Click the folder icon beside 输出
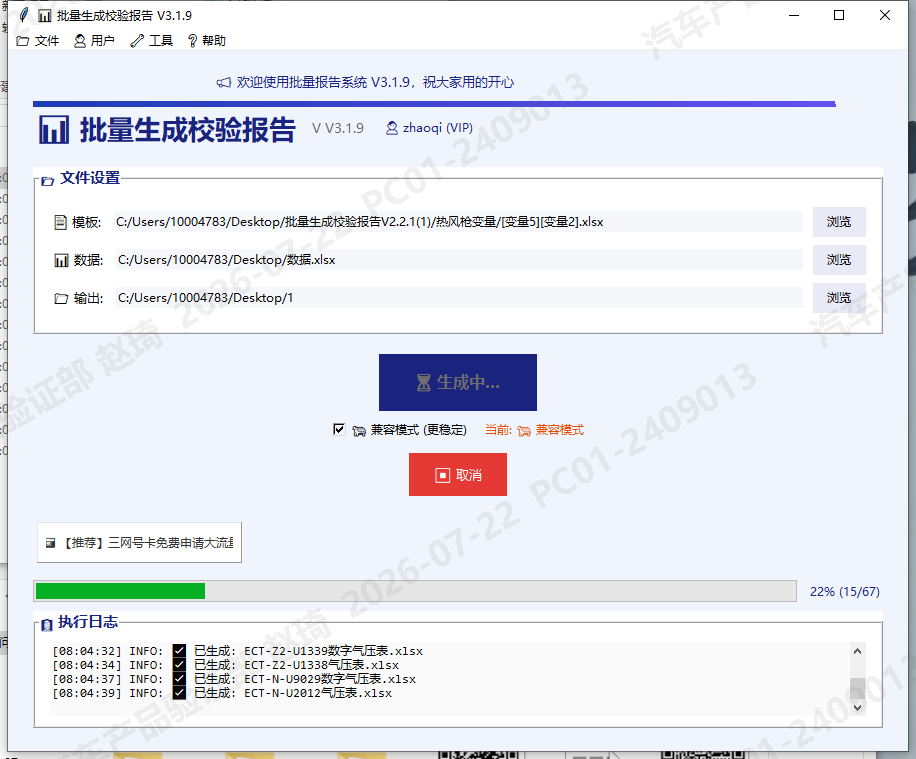This screenshot has height=759, width=916. point(61,299)
